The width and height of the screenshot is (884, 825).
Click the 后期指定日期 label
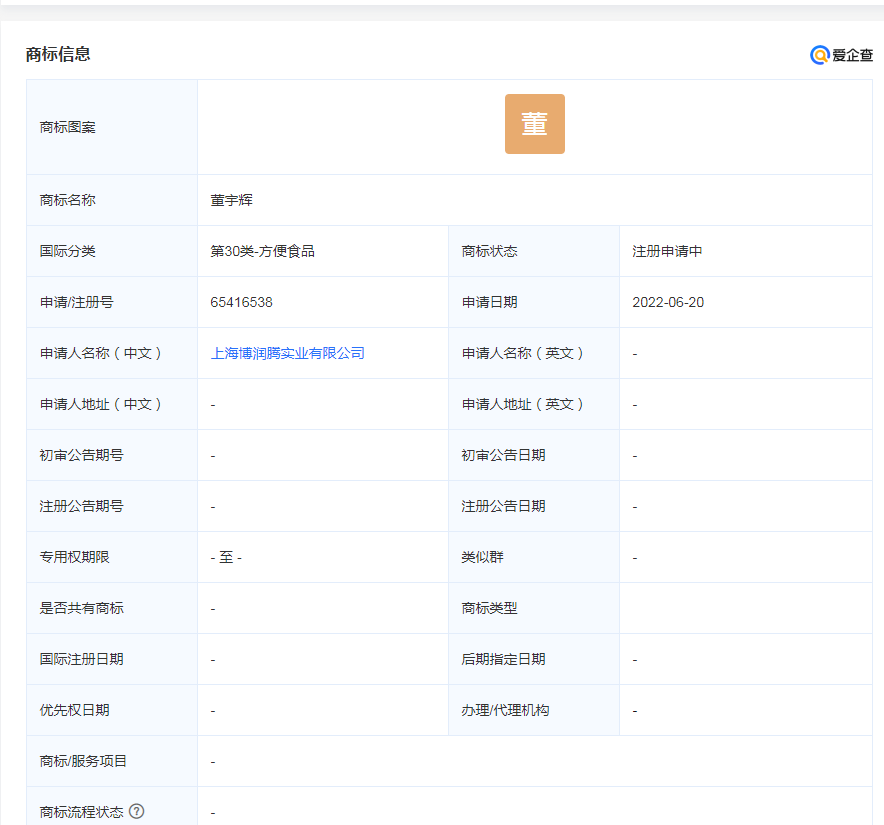(x=503, y=659)
